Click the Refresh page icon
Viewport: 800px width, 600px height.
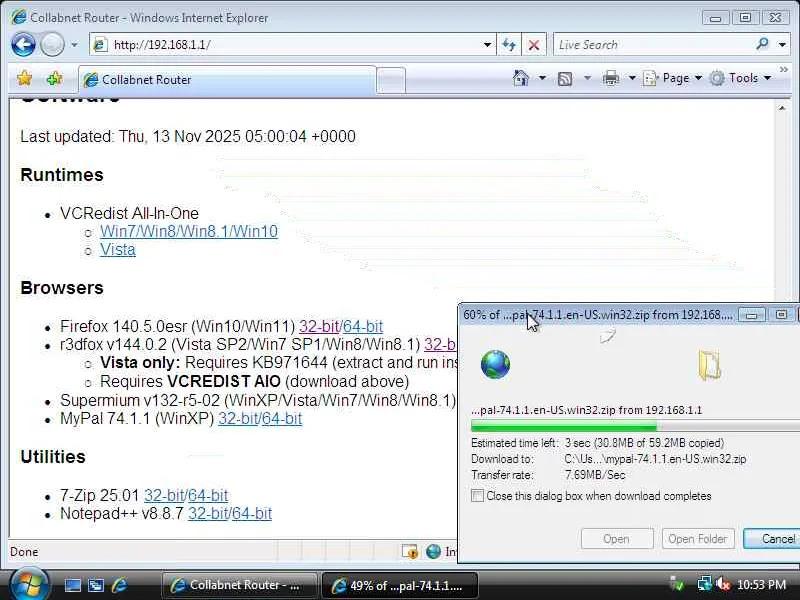509,45
